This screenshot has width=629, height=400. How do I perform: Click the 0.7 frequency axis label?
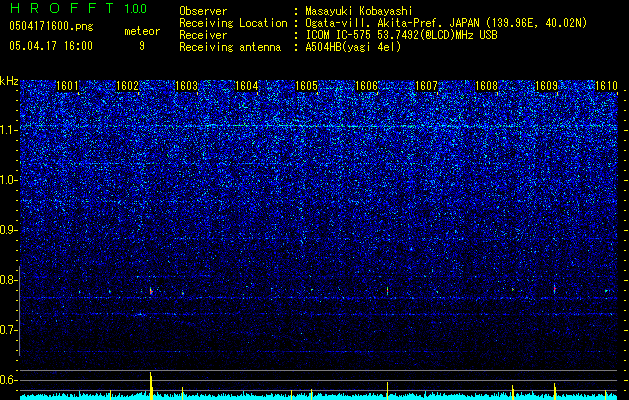(x=8, y=330)
